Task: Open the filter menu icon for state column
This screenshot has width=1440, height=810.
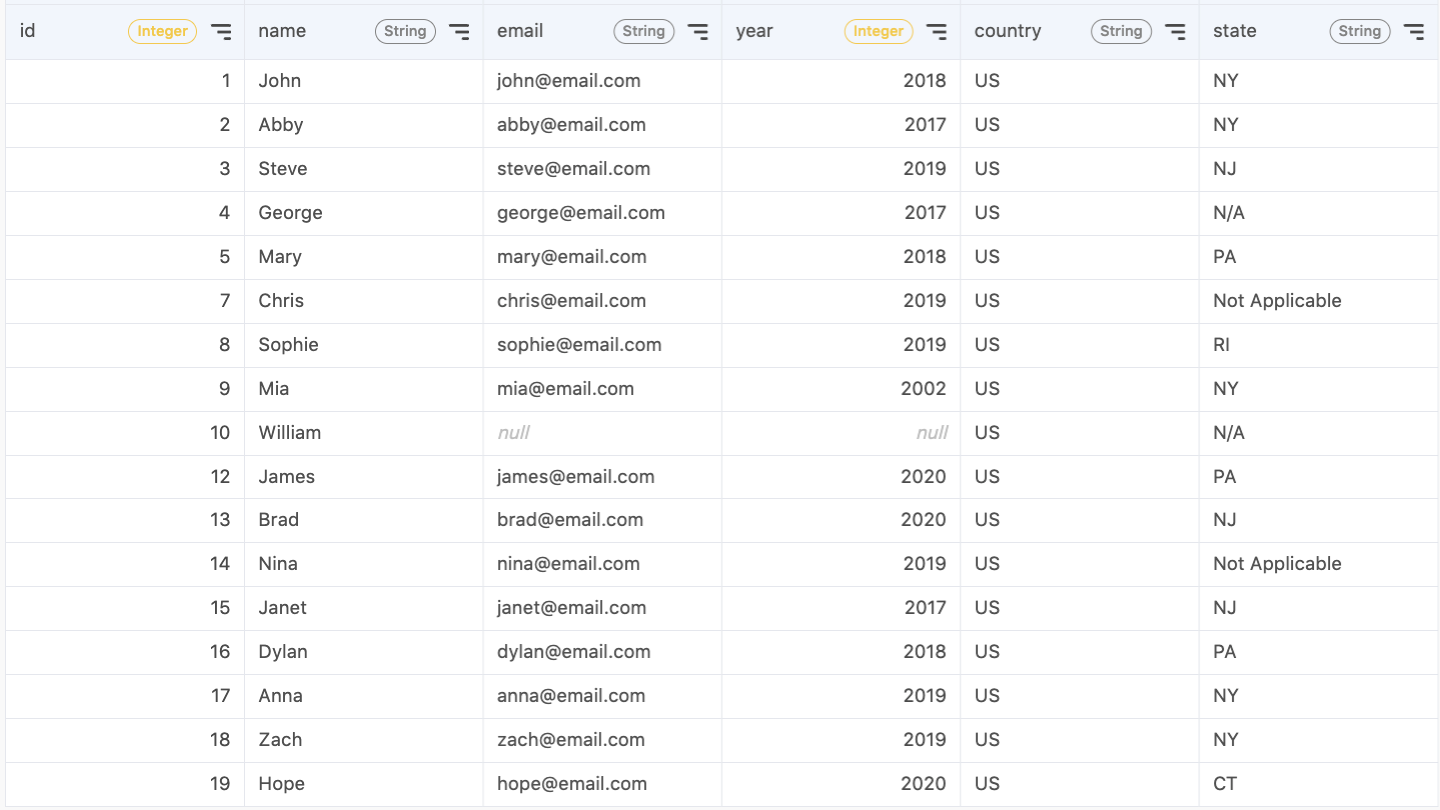Action: tap(1414, 32)
